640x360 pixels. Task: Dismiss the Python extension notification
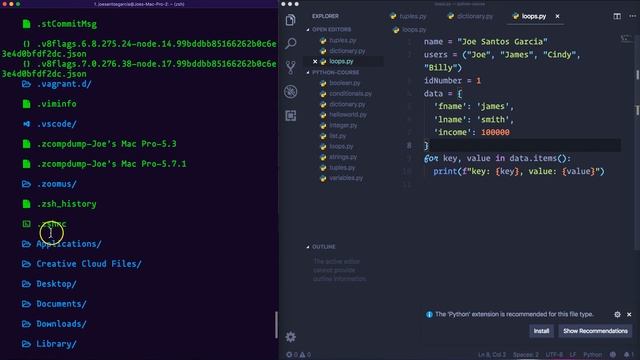pos(629,314)
